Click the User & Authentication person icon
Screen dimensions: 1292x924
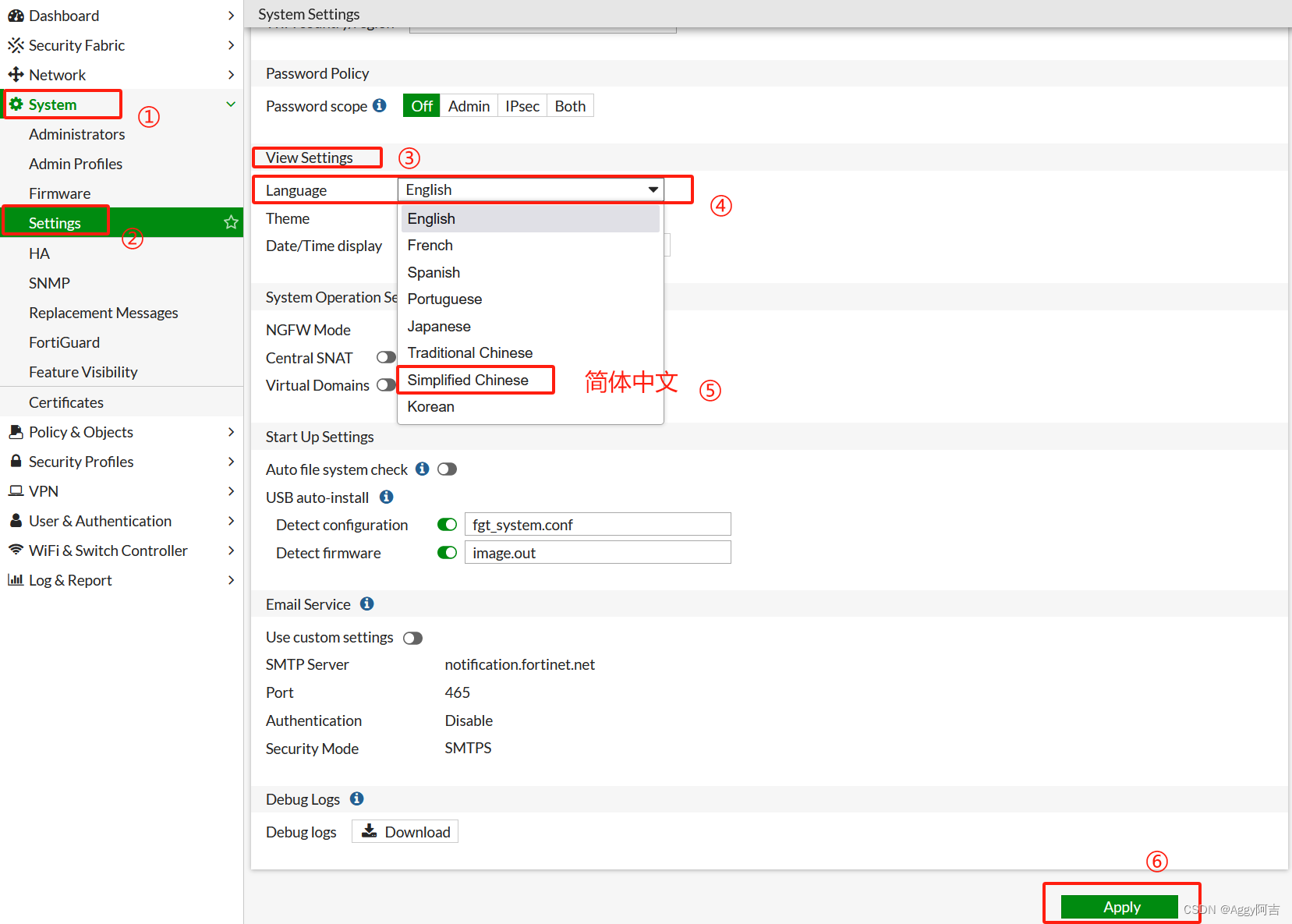coord(16,520)
